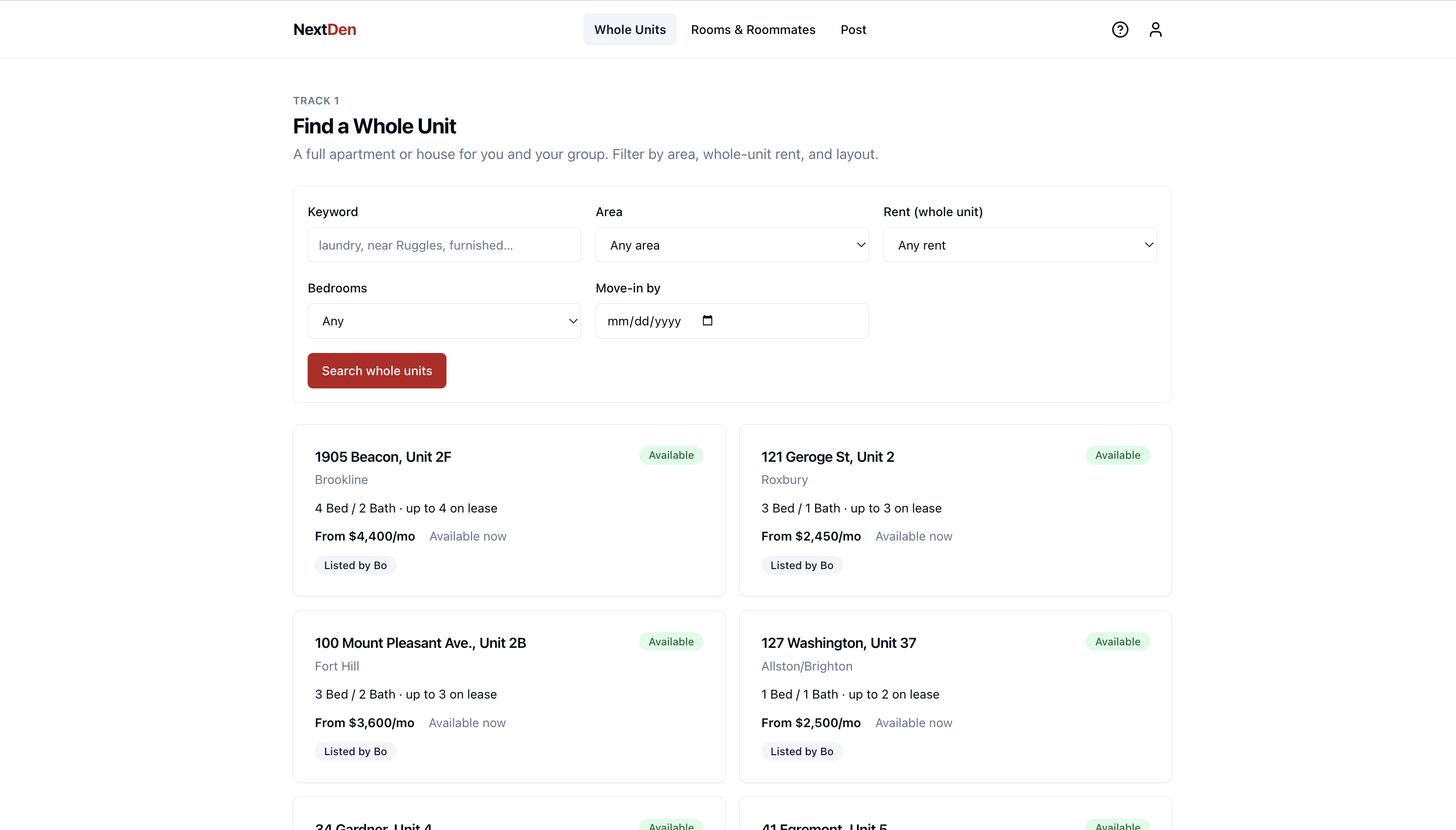Viewport: 1456px width, 830px height.
Task: Click Search whole units button
Action: tap(377, 371)
